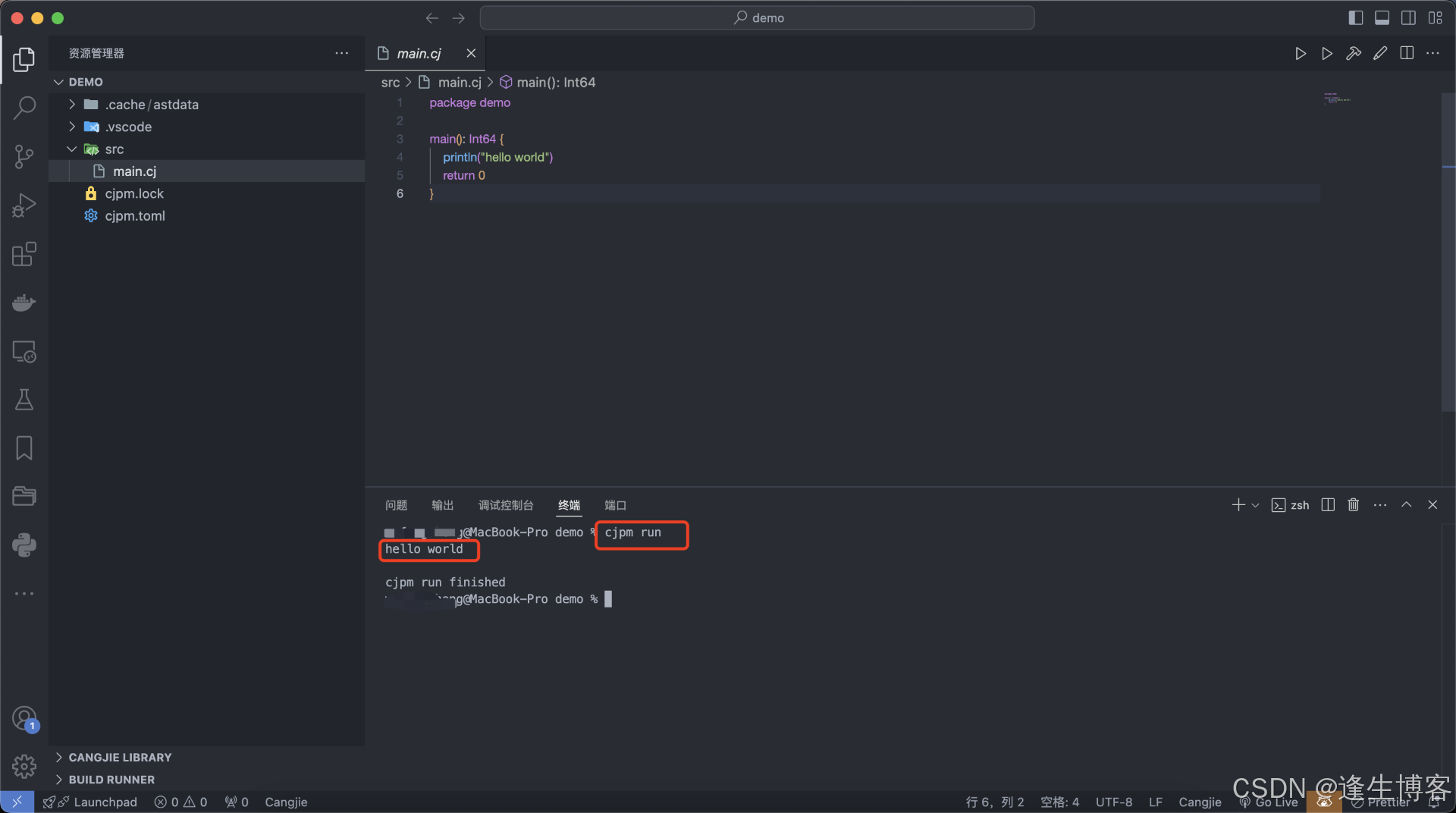
Task: Toggle primary side bar visibility
Action: [x=1356, y=17]
